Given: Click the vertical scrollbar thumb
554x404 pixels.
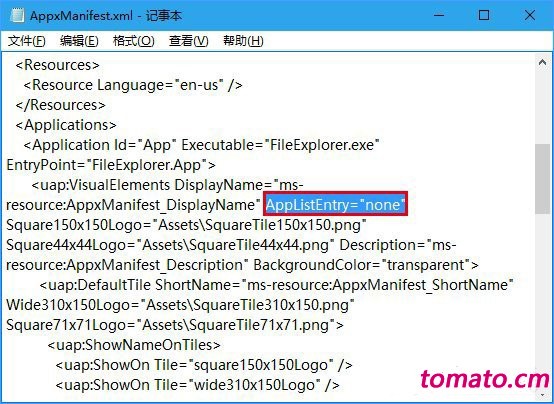Looking at the screenshot, I should point(542,178).
